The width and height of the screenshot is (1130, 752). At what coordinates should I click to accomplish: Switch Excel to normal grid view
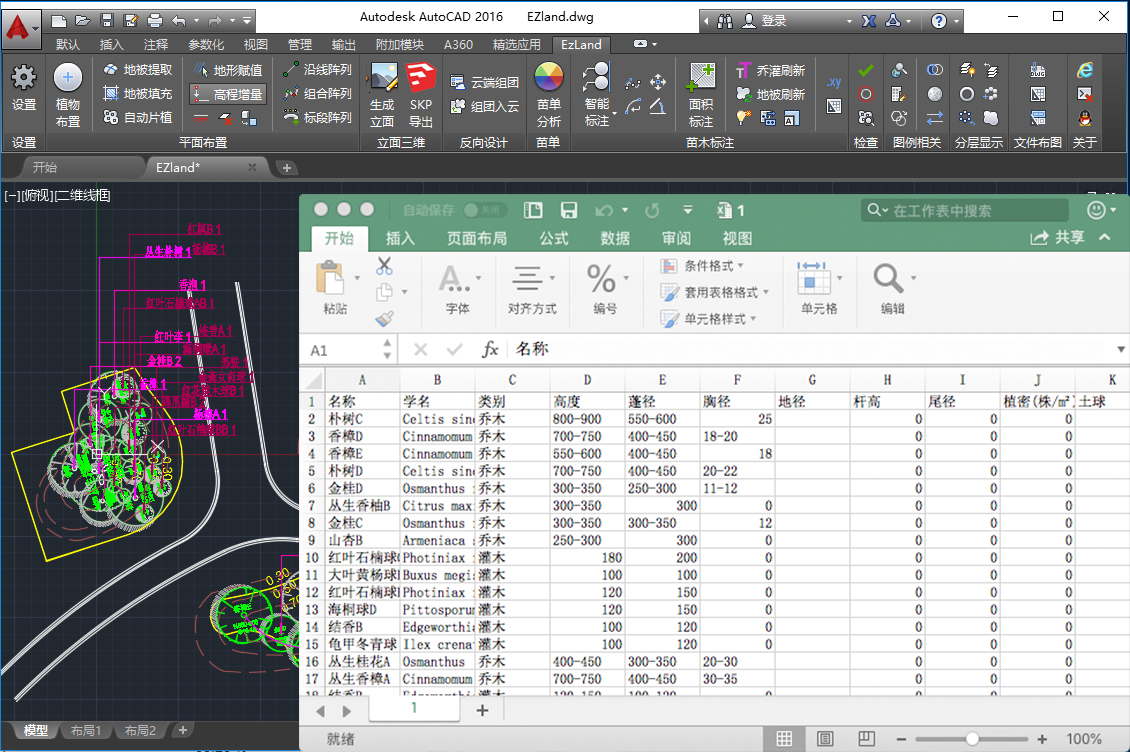(784, 738)
